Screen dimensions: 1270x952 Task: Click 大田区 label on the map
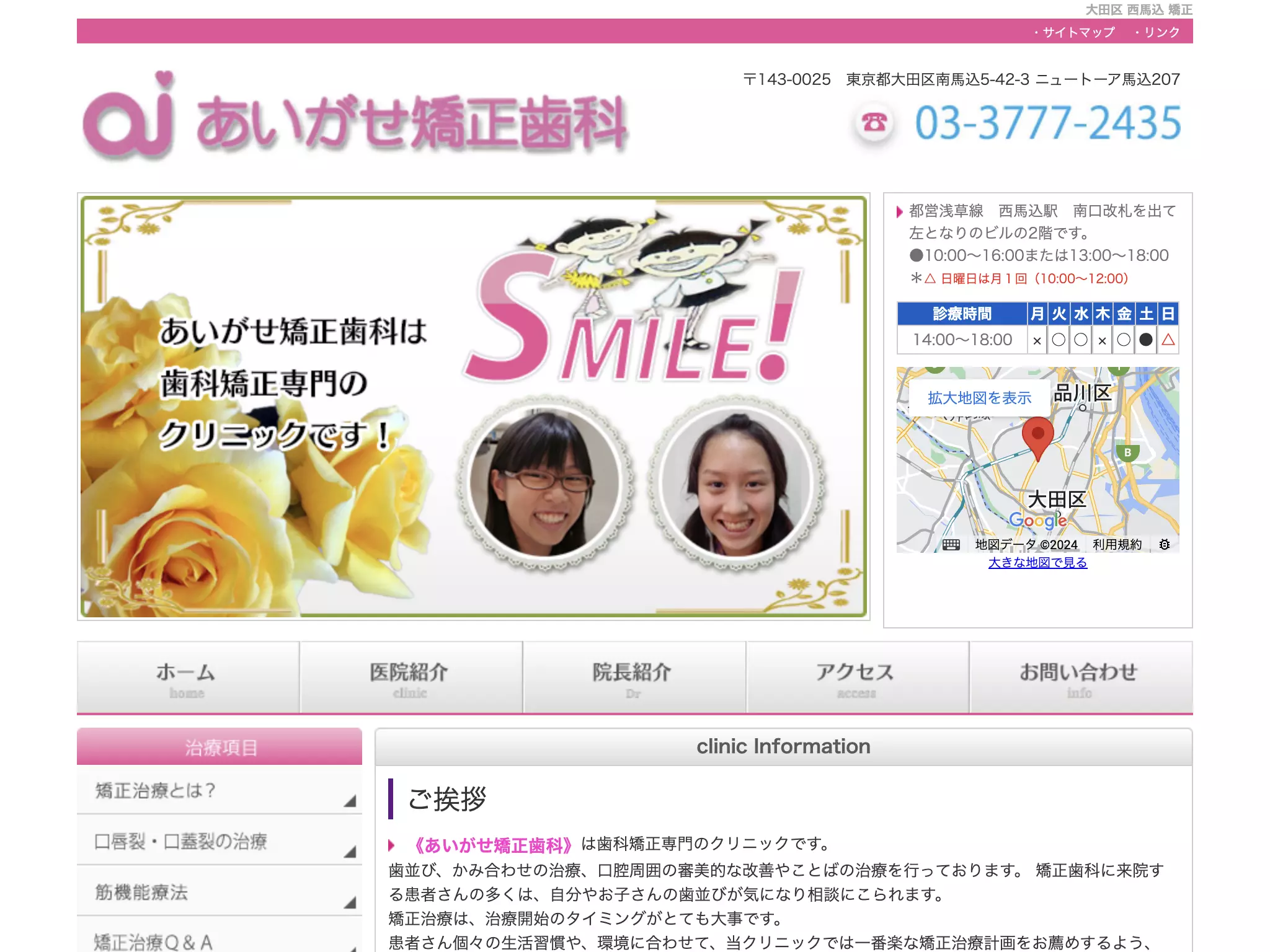(x=1057, y=499)
